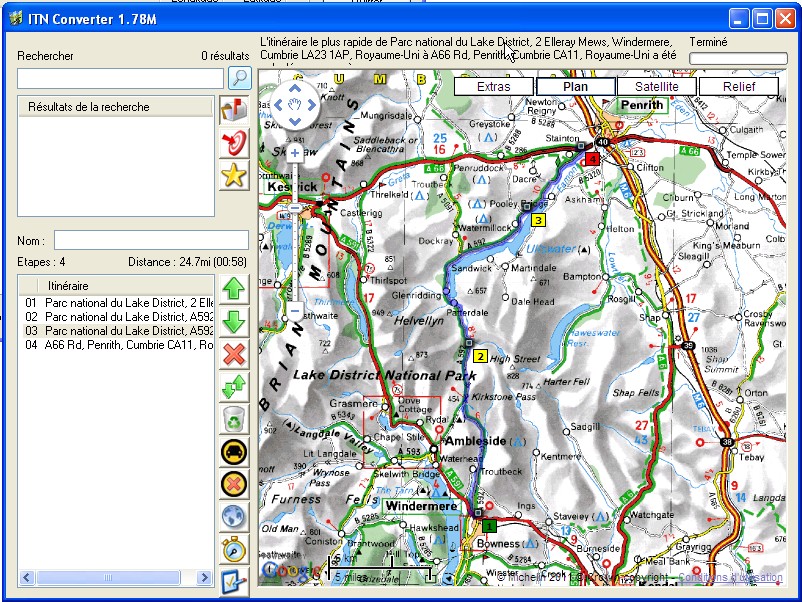
Task: Open favorites with the yellow star icon
Action: pos(234,175)
